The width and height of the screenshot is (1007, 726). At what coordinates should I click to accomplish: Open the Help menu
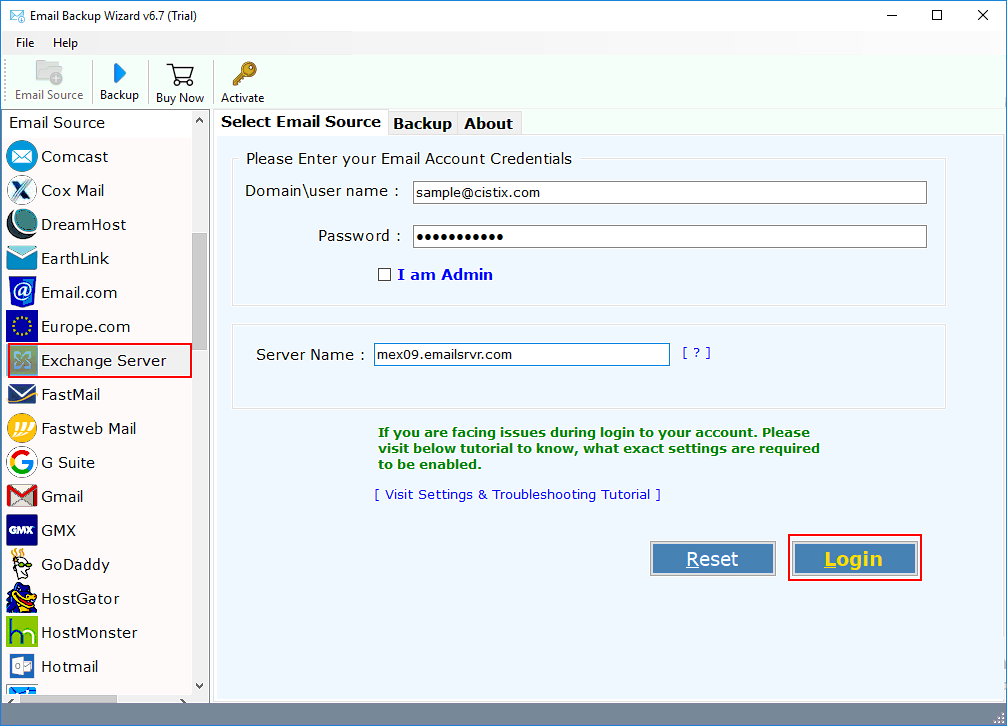(65, 43)
